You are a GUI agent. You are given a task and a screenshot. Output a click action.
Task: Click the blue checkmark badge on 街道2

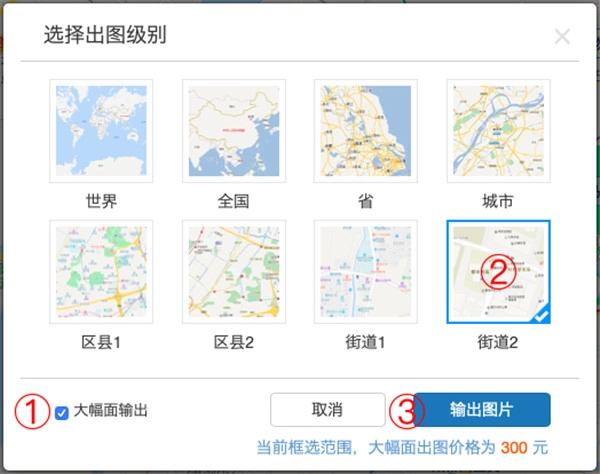pyautogui.click(x=540, y=316)
